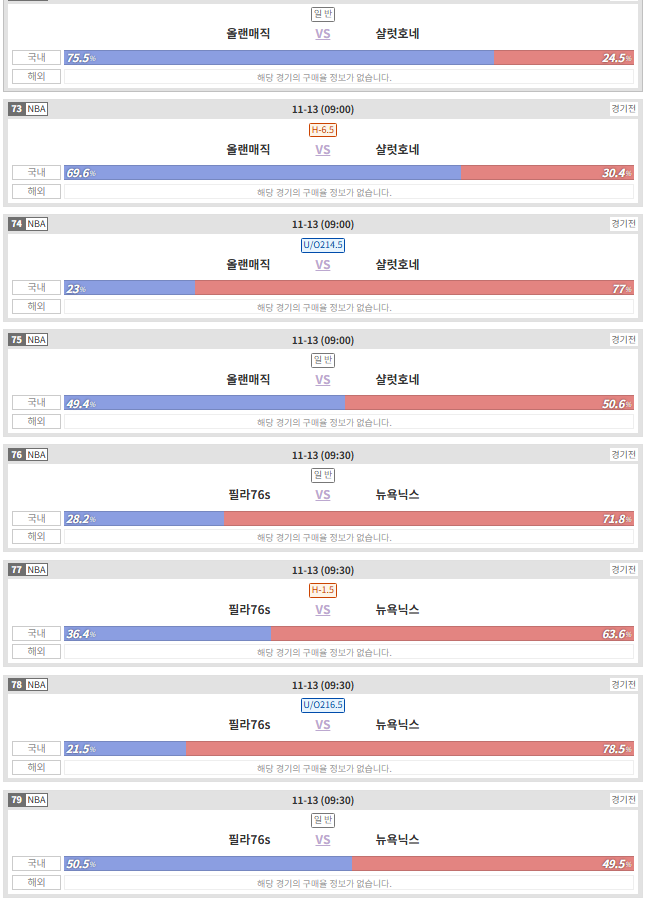
Task: Open the VS link in match 77
Action: (x=322, y=610)
